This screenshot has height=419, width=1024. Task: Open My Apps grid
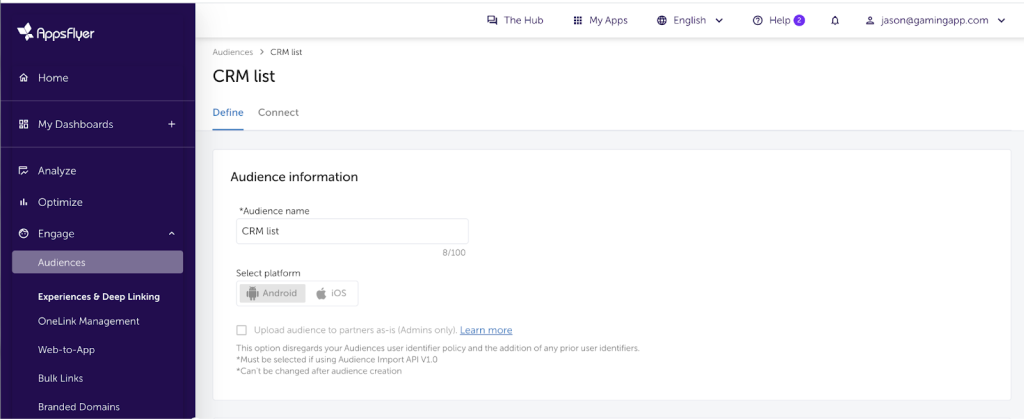600,20
